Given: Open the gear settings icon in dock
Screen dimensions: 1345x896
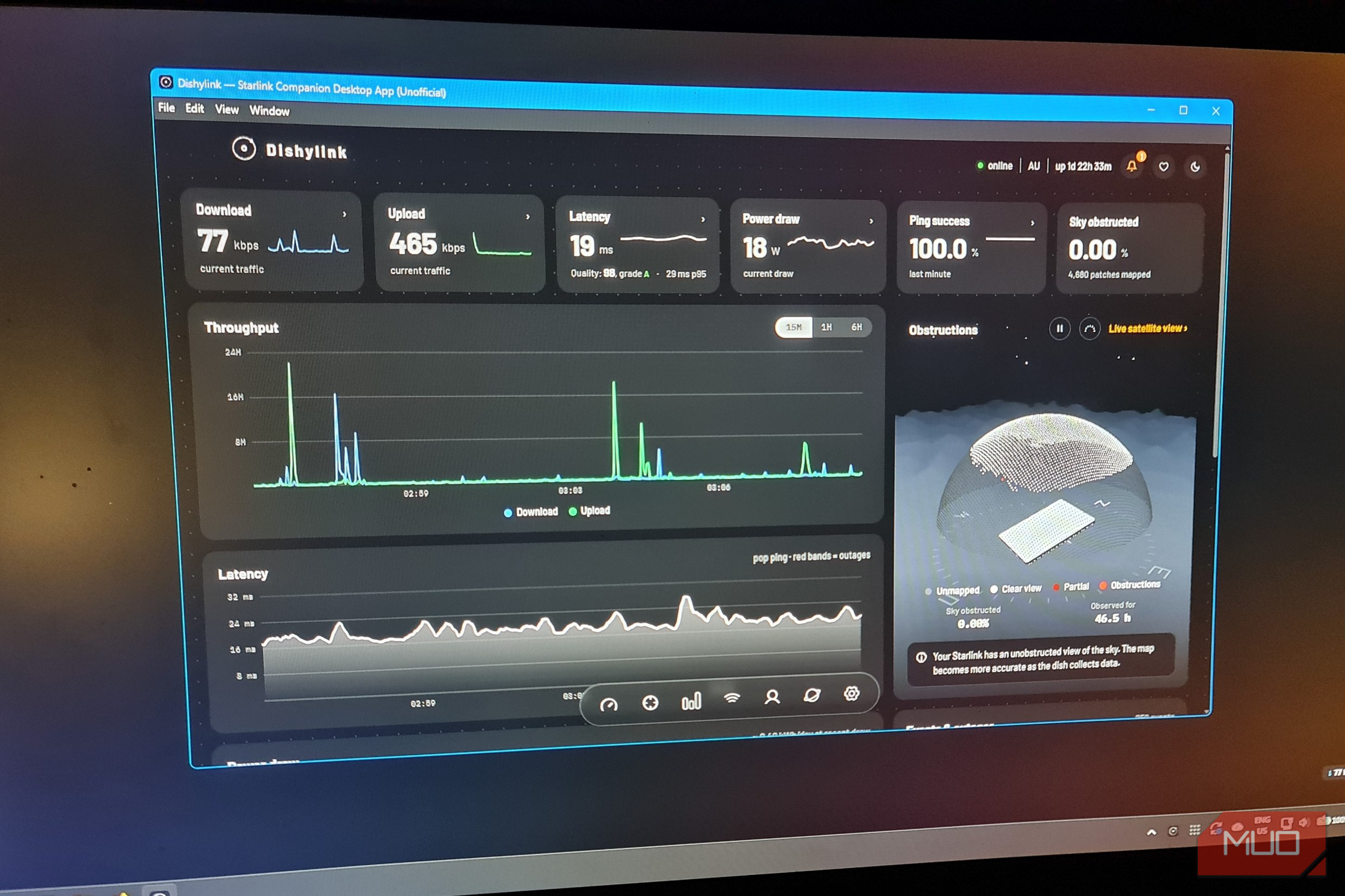Looking at the screenshot, I should tap(852, 693).
